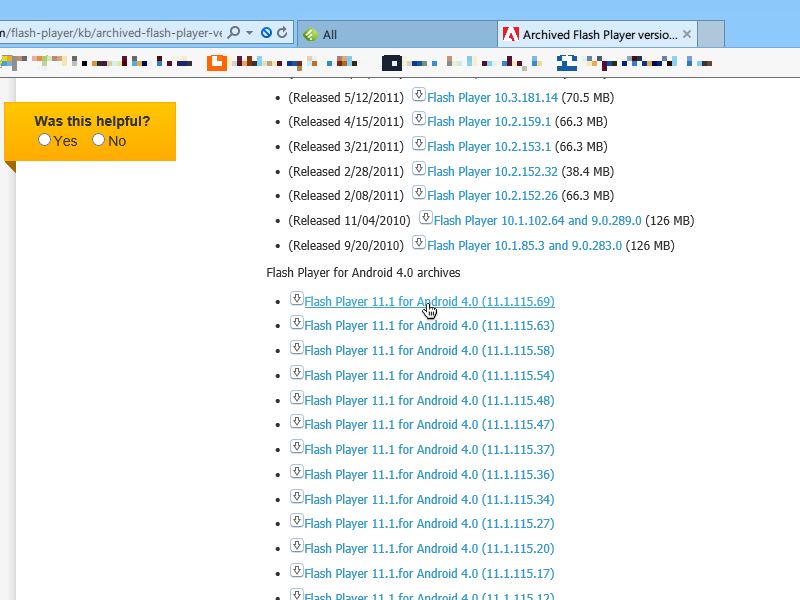
Task: Open Flash Player 11.1 Android link 11.1.115.48
Action: (429, 401)
